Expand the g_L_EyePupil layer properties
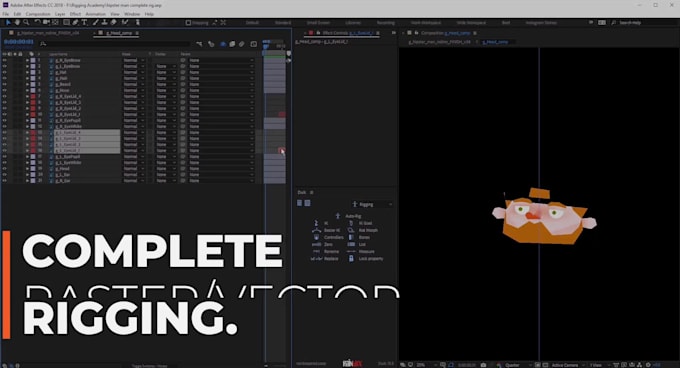680x368 pixels. tap(27, 156)
